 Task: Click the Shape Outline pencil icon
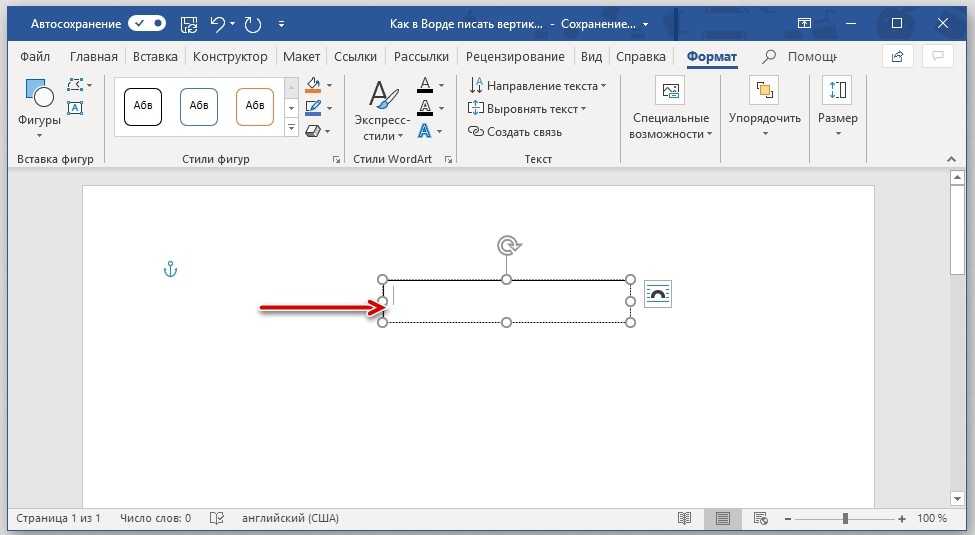(x=313, y=108)
